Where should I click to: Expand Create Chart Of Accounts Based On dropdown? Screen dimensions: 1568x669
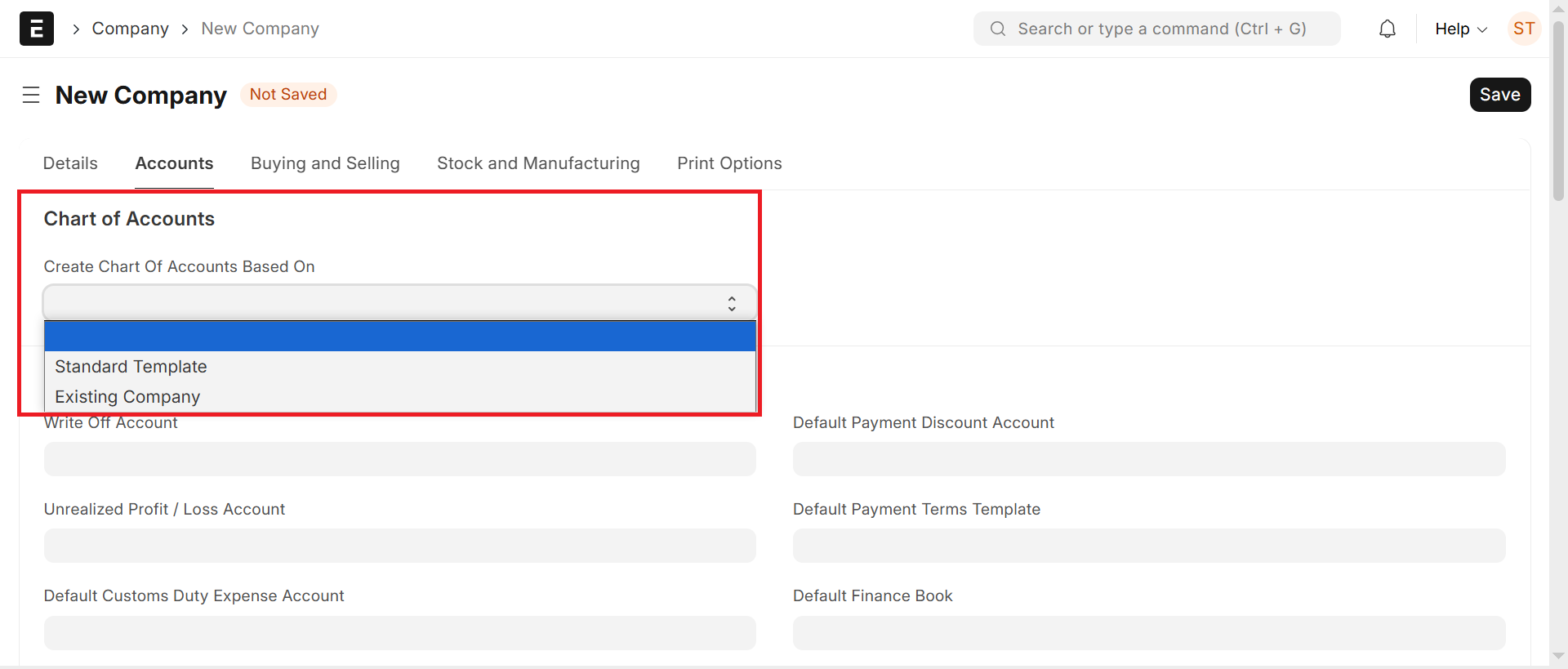pos(399,303)
